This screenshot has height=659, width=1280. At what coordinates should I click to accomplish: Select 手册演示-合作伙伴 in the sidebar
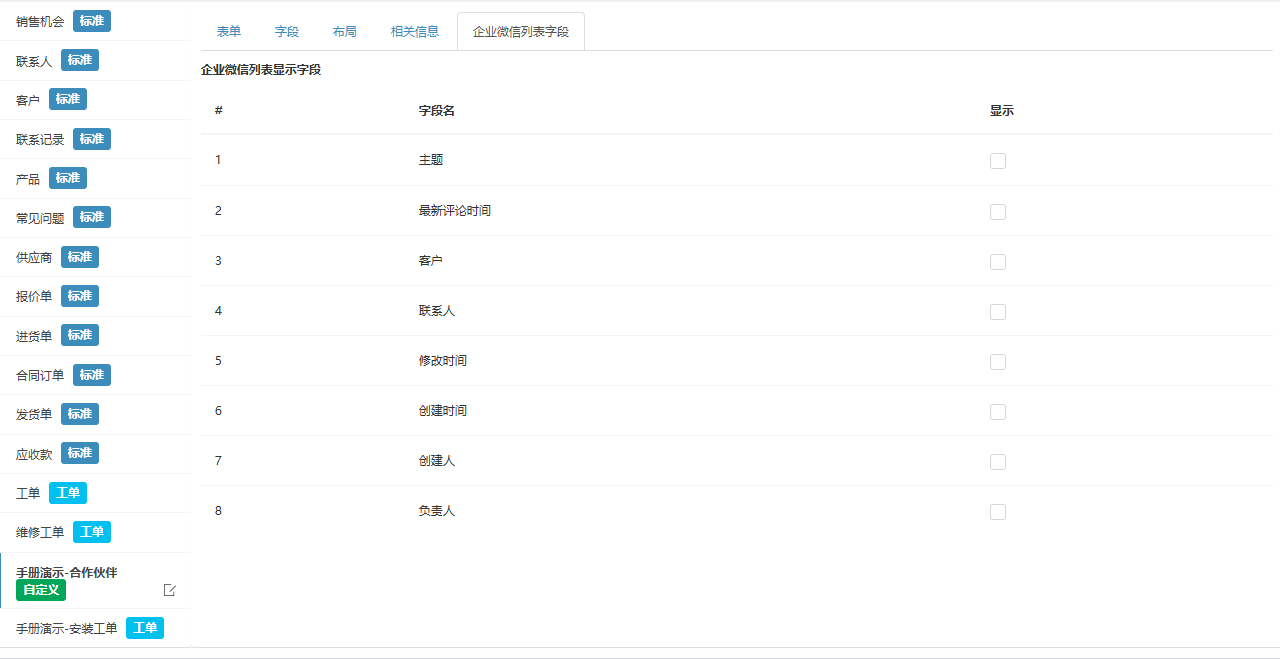click(66, 573)
